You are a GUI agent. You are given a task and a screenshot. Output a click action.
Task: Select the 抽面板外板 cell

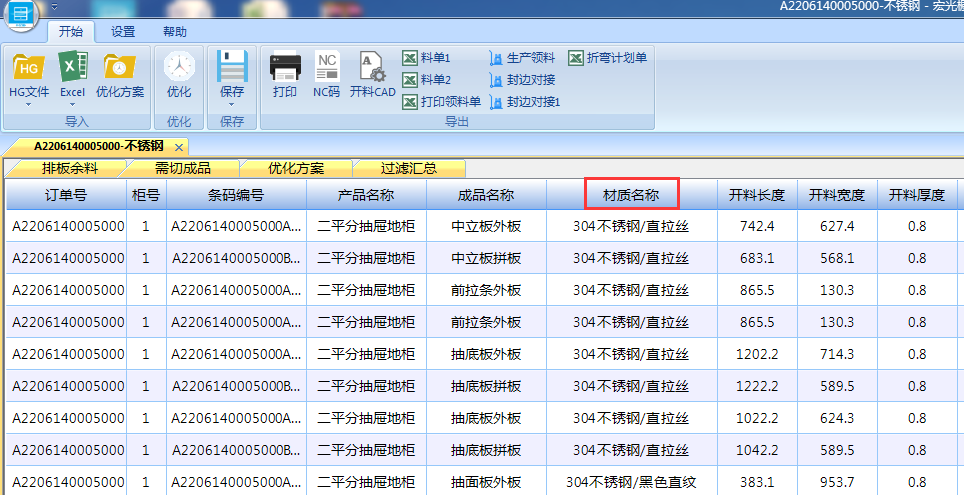point(486,481)
